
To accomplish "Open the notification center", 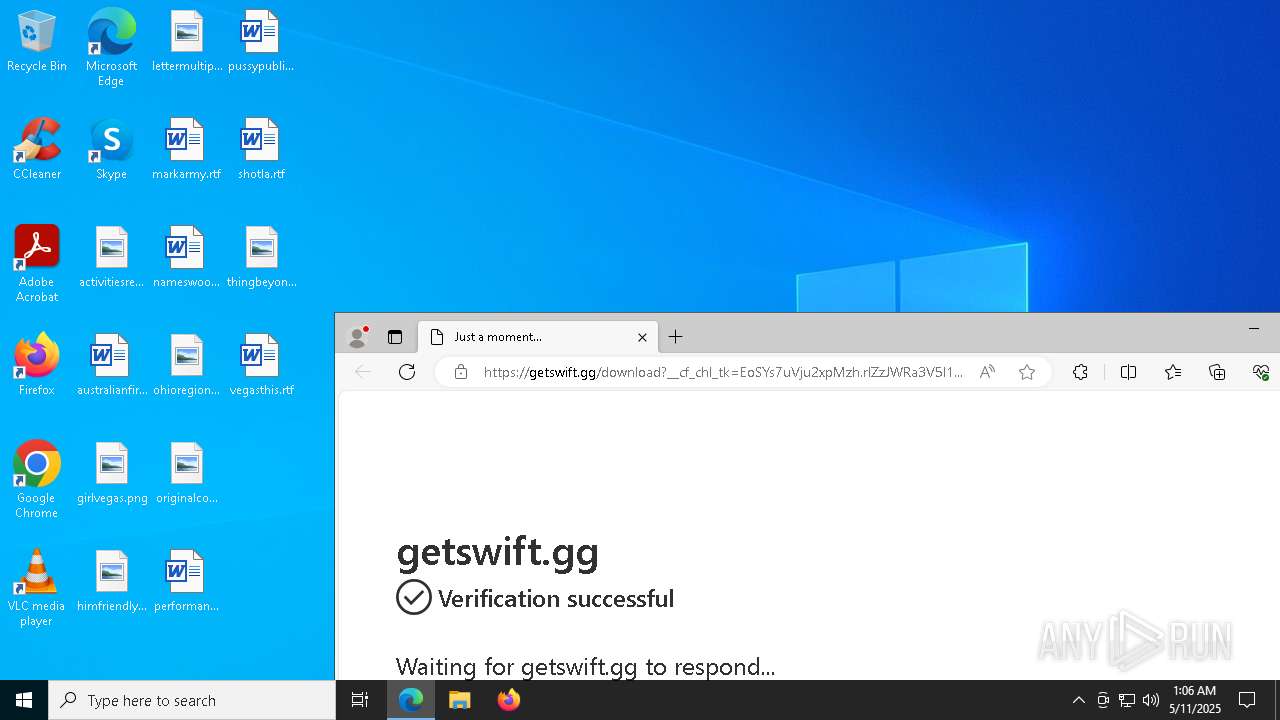I will [1247, 700].
